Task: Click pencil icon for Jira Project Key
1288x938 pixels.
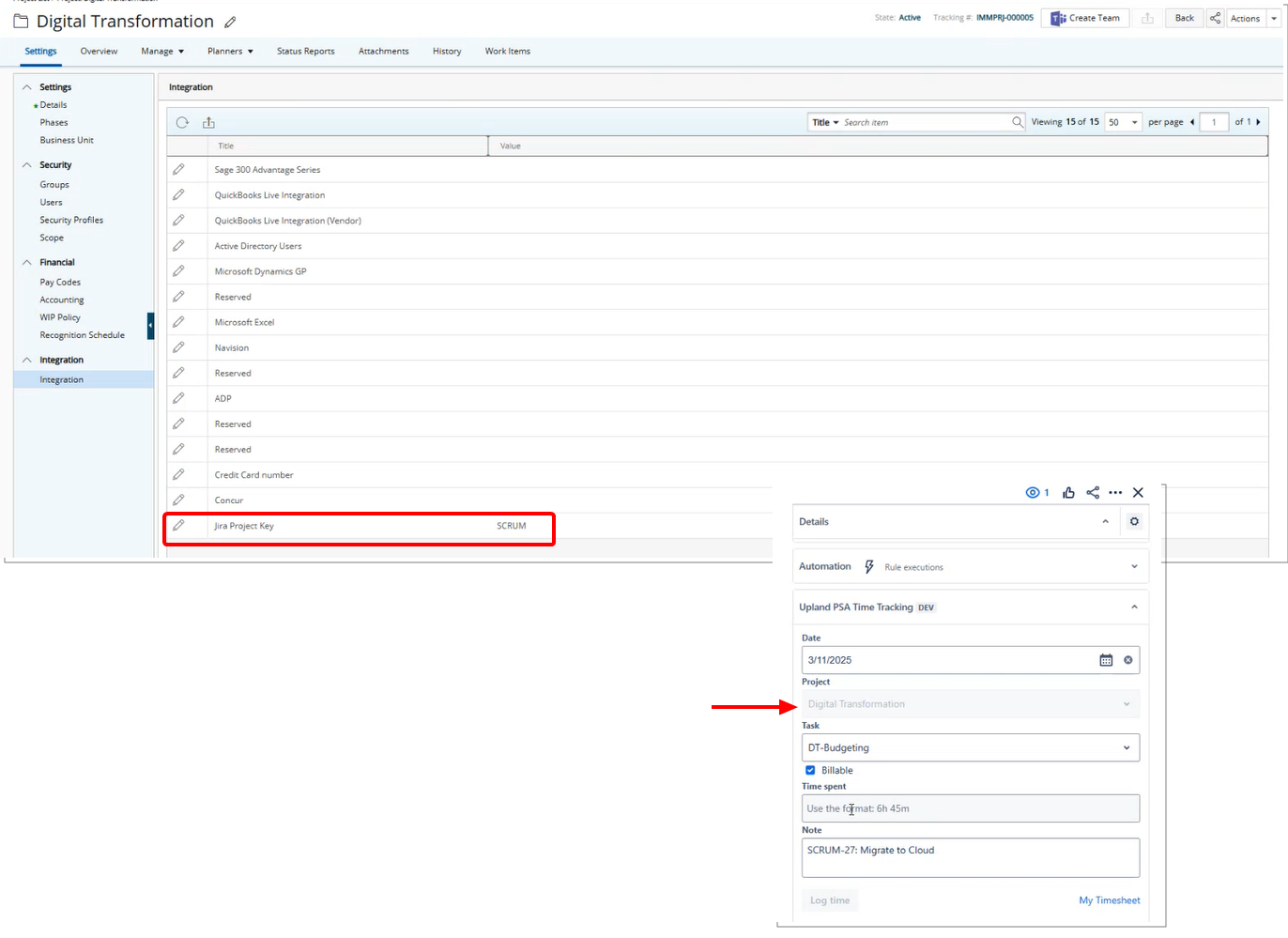Action: tap(178, 525)
